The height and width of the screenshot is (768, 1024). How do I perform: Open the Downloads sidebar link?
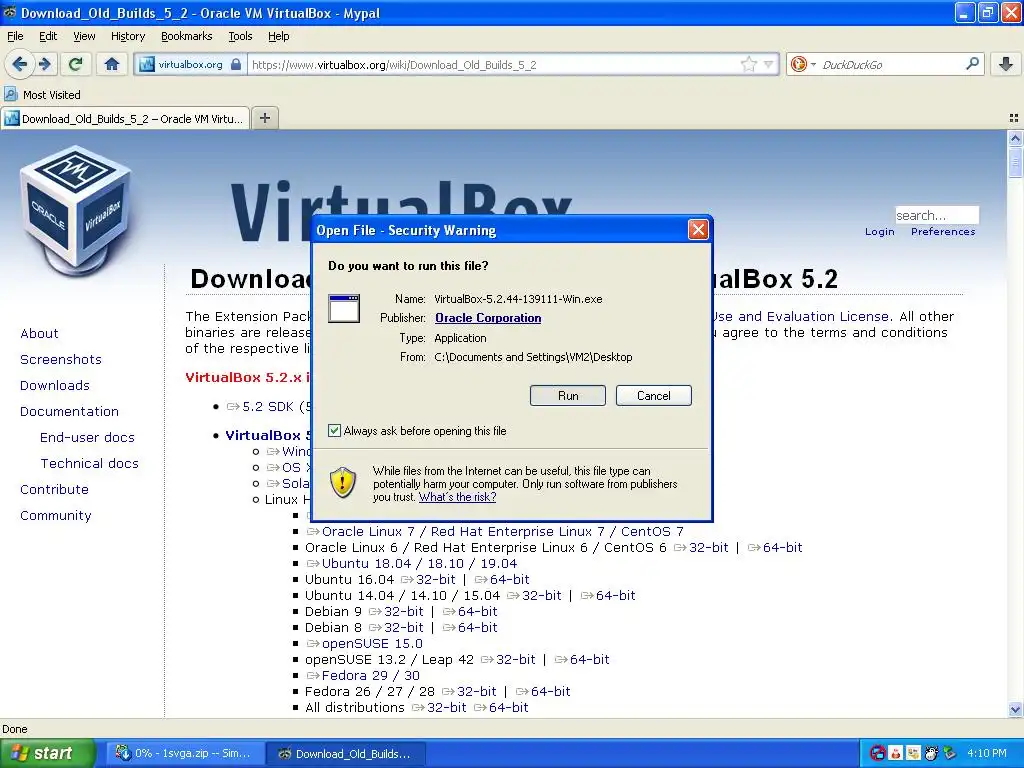(x=55, y=386)
